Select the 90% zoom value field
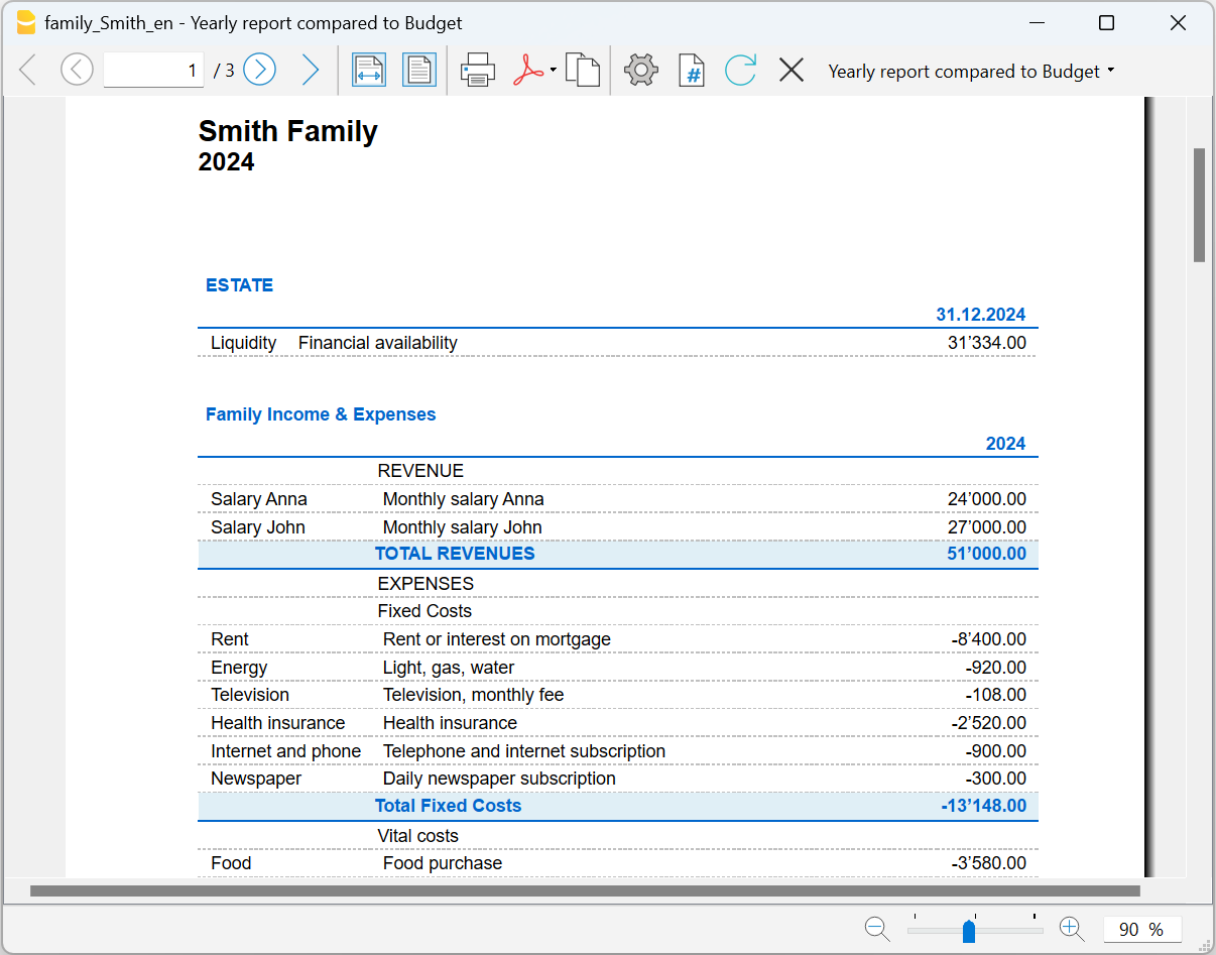1216x955 pixels. 1141,929
